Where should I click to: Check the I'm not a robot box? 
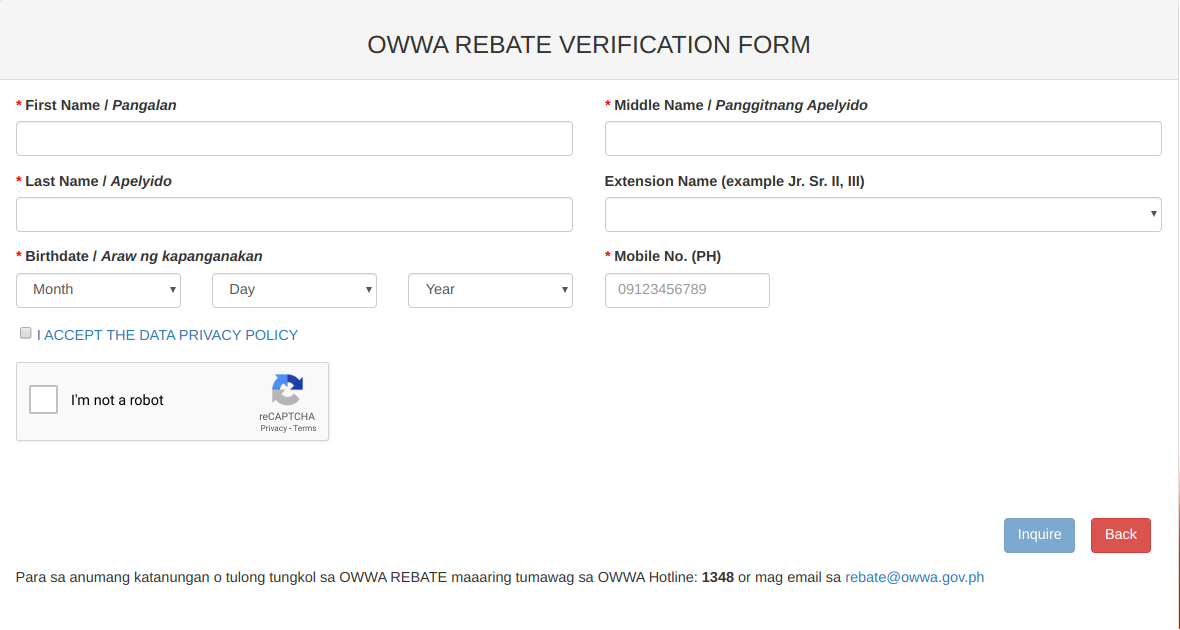(x=44, y=400)
